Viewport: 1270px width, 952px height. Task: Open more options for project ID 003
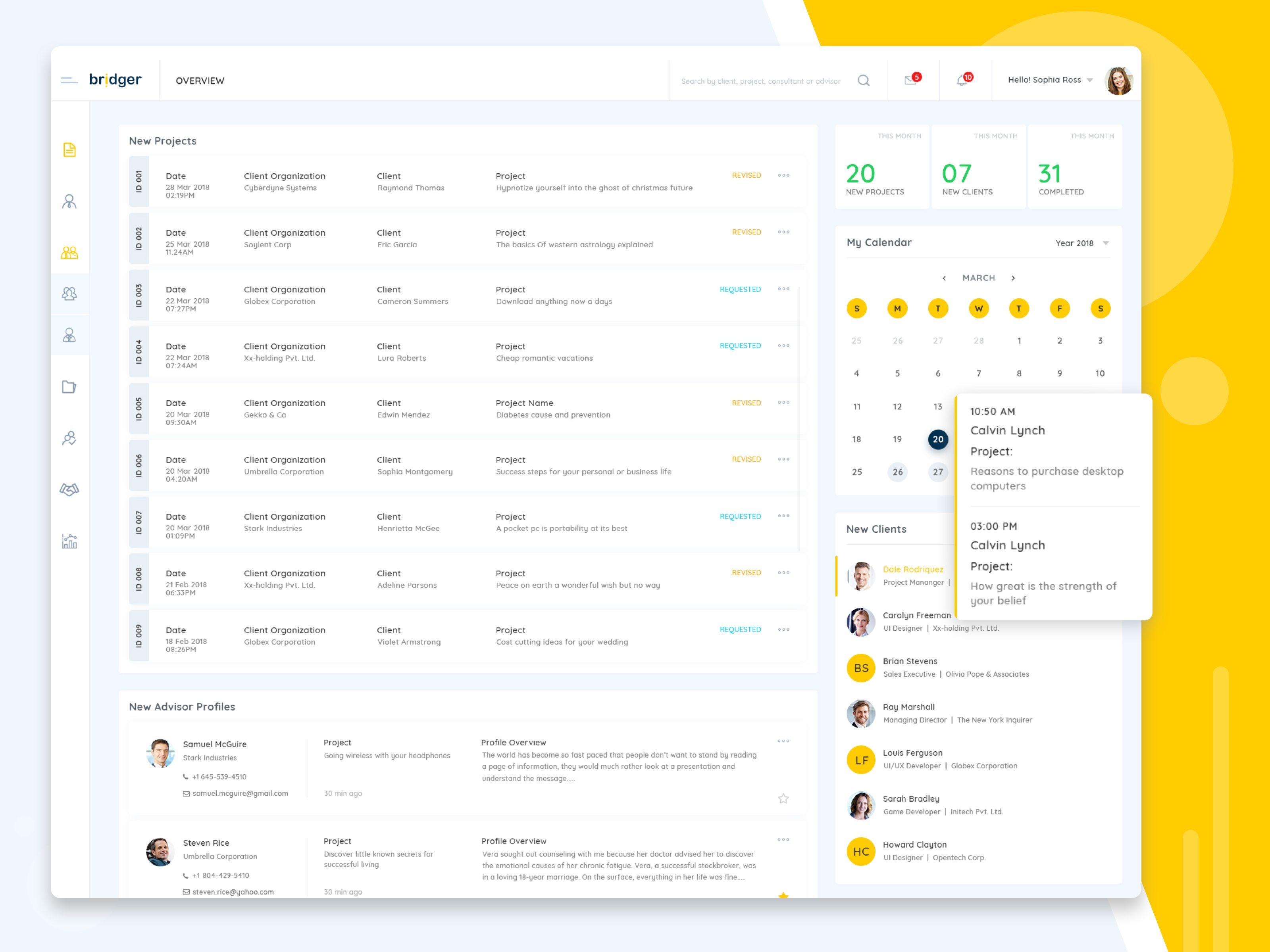[x=784, y=289]
